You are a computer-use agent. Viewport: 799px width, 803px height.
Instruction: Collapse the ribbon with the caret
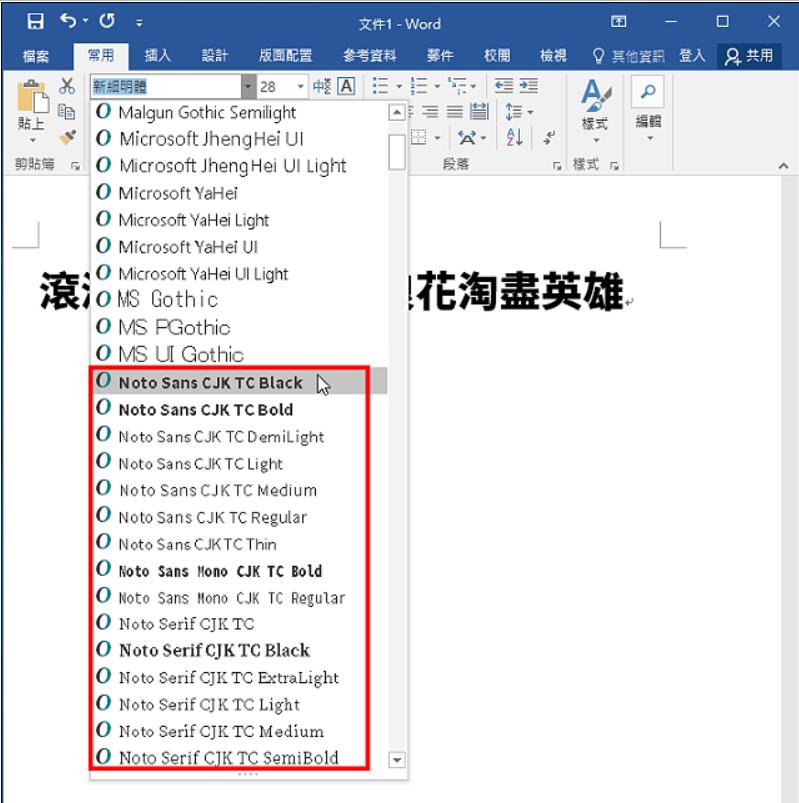pyautogui.click(x=783, y=165)
